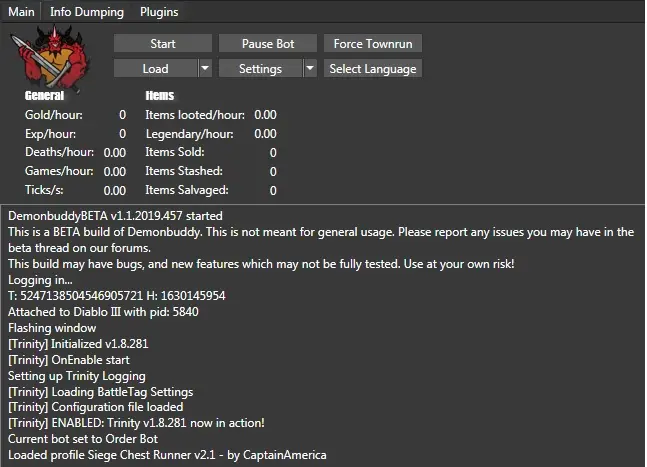
Task: Click the Demonbuddy red demon logo
Action: point(50,58)
